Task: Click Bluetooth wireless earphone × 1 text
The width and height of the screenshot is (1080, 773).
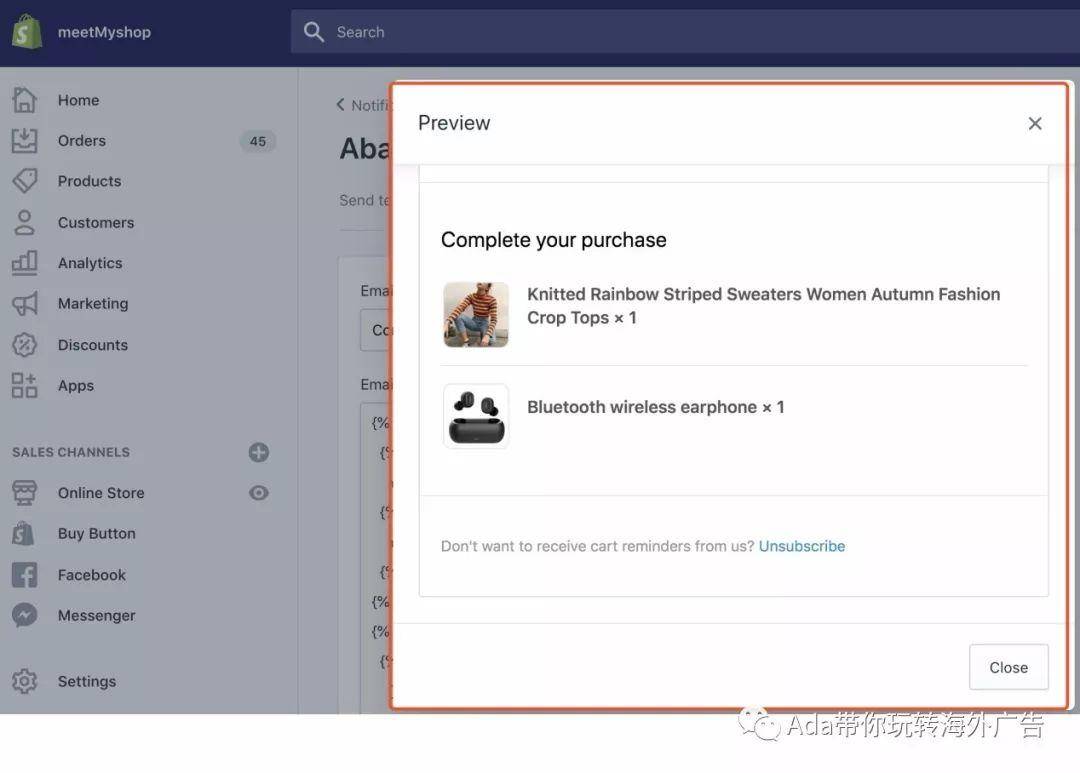Action: click(656, 407)
